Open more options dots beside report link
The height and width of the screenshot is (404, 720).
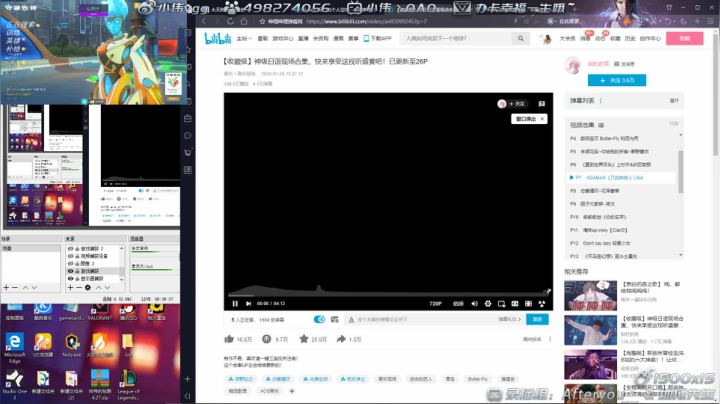click(550, 339)
